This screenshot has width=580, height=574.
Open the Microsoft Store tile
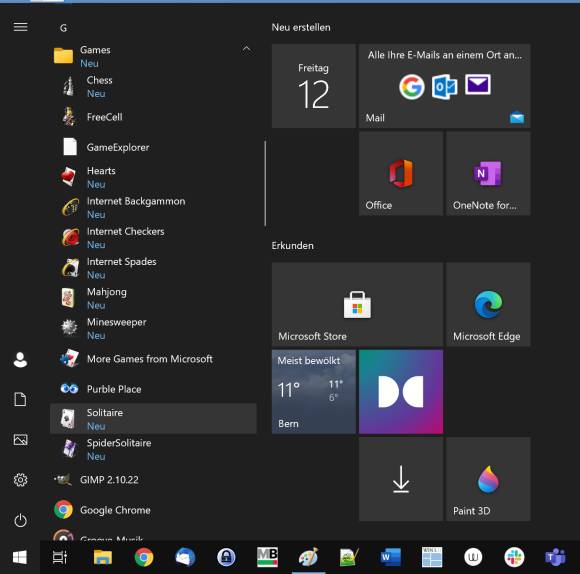[x=357, y=305]
